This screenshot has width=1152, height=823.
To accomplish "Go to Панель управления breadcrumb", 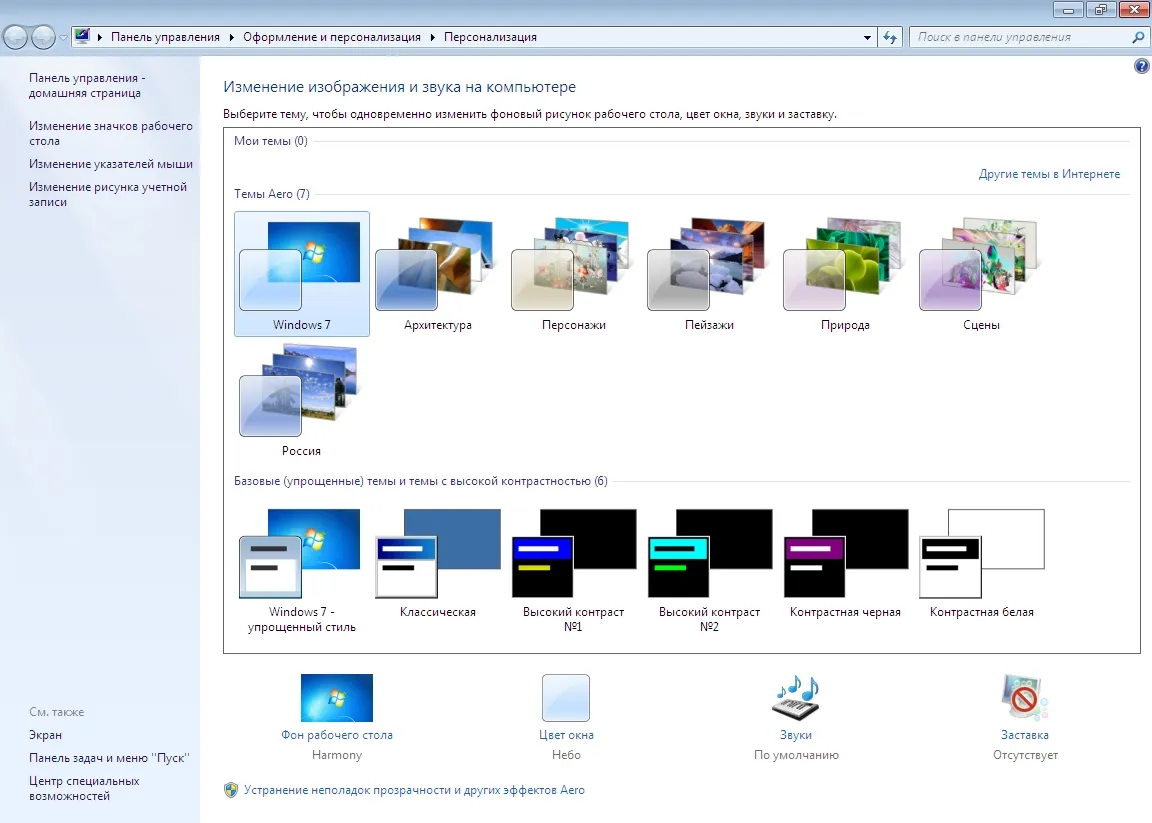I will pyautogui.click(x=165, y=37).
